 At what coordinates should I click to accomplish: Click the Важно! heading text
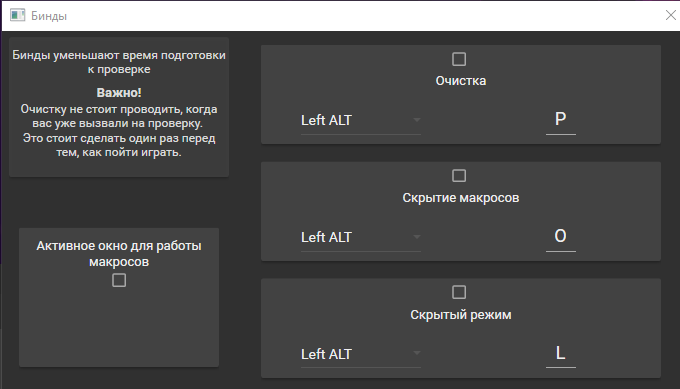(119, 93)
